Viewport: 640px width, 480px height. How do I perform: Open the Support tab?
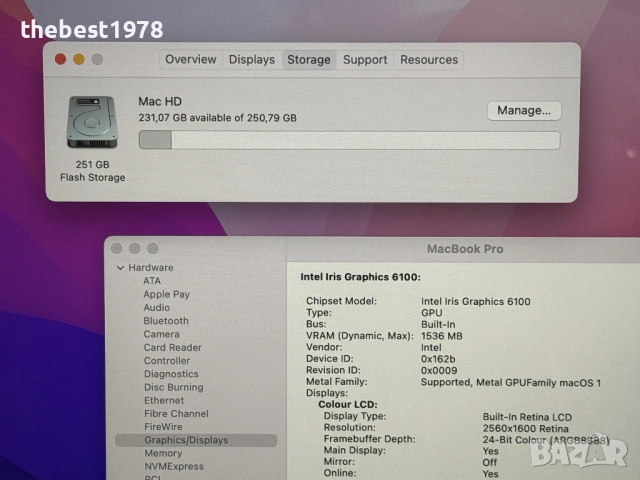365,60
